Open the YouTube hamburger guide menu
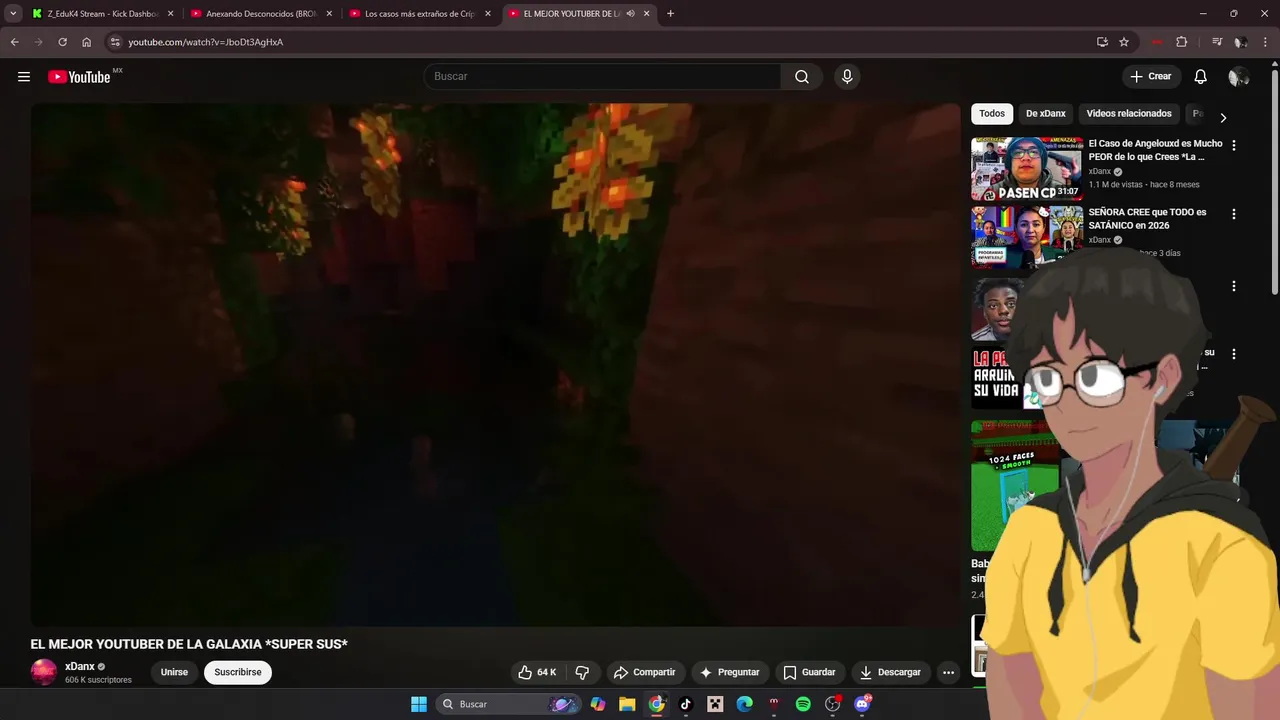The image size is (1280, 720). pos(24,77)
